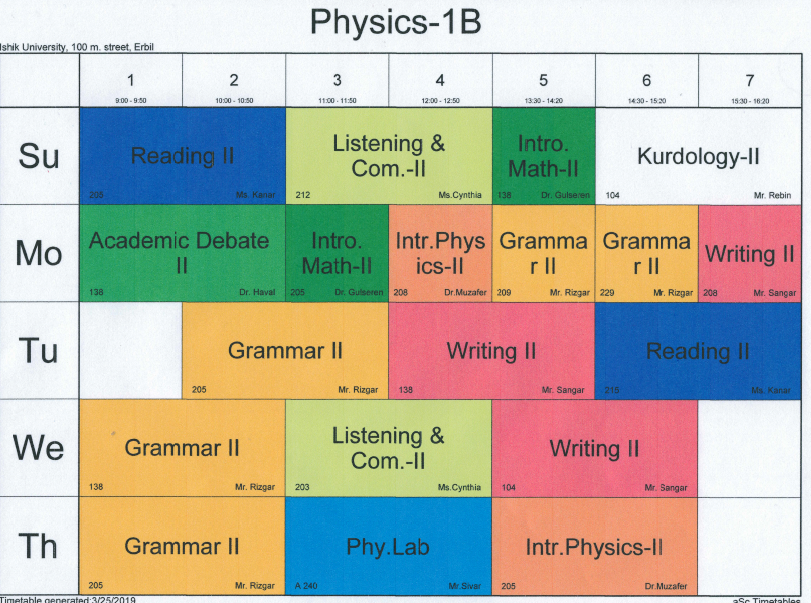The width and height of the screenshot is (811, 603).
Task: Click Sunday Intro. Math-II cell
Action: click(543, 156)
